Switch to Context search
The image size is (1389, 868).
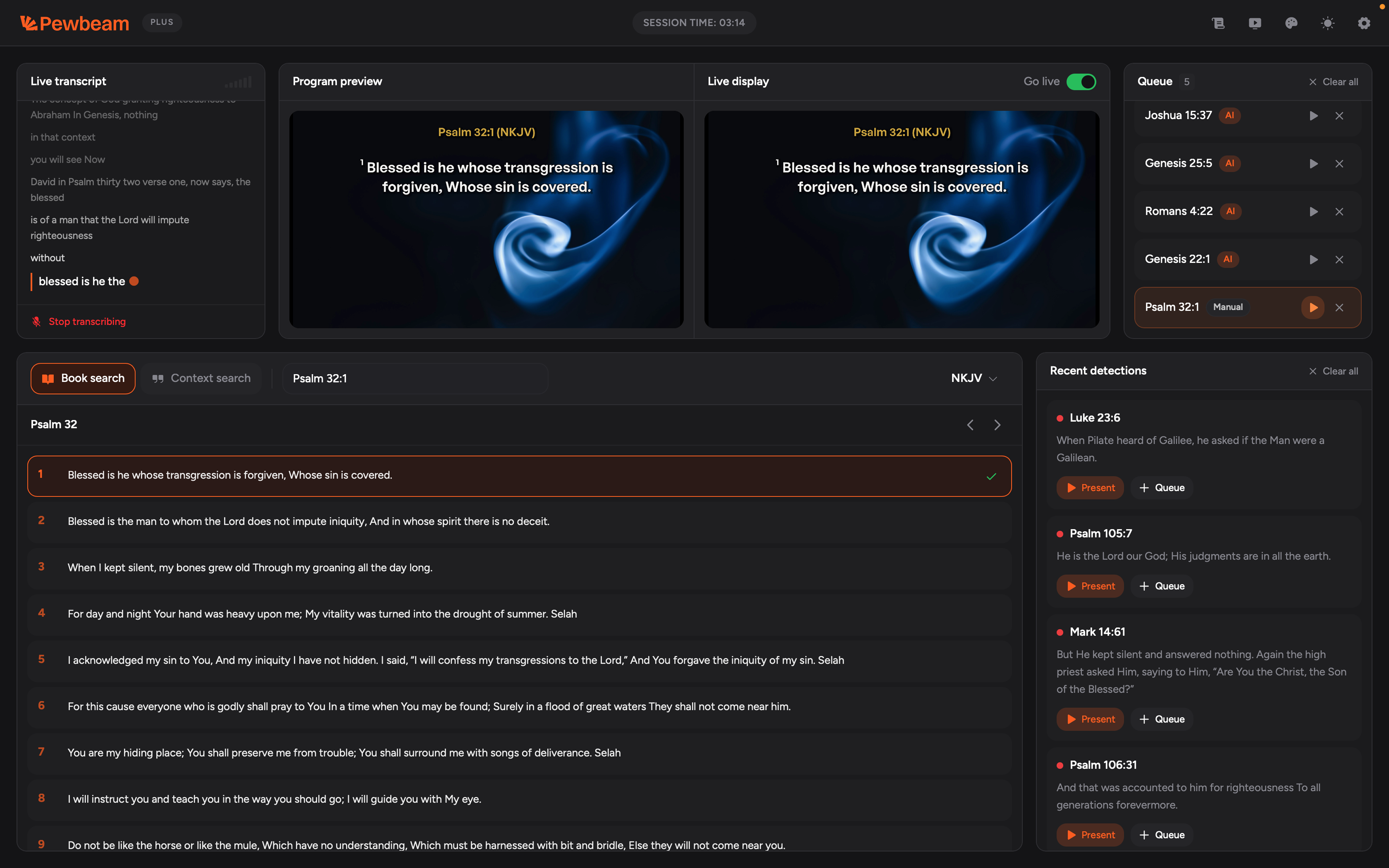tap(201, 378)
